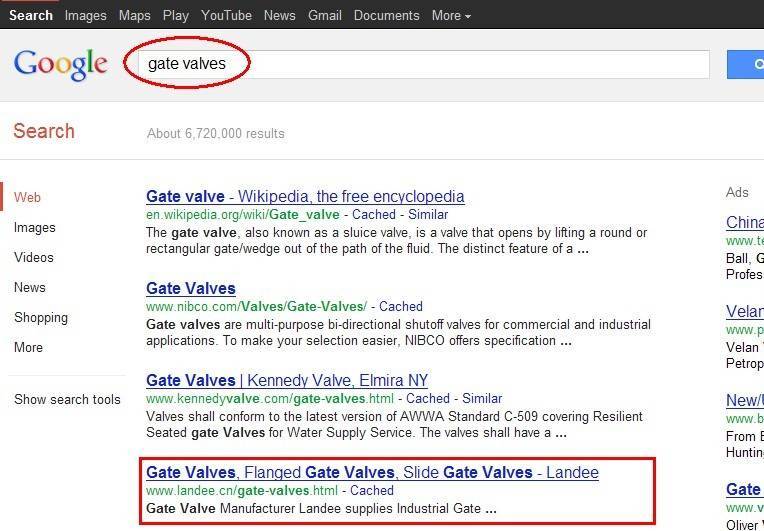This screenshot has height=531, width=764.
Task: Open Gate valve Wikipedia result
Action: (x=305, y=196)
